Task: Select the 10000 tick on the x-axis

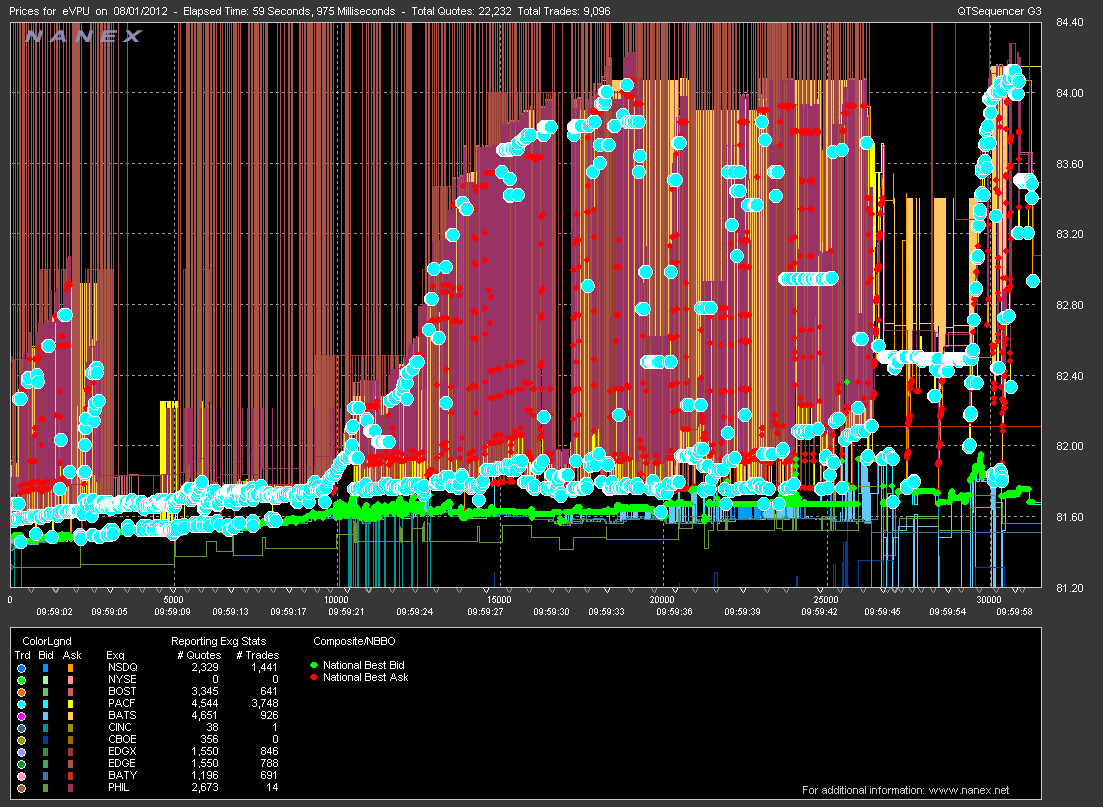Action: (x=336, y=599)
